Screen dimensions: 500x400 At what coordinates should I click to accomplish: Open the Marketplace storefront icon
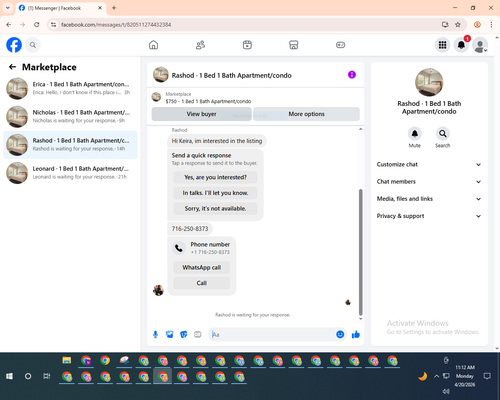coord(294,45)
